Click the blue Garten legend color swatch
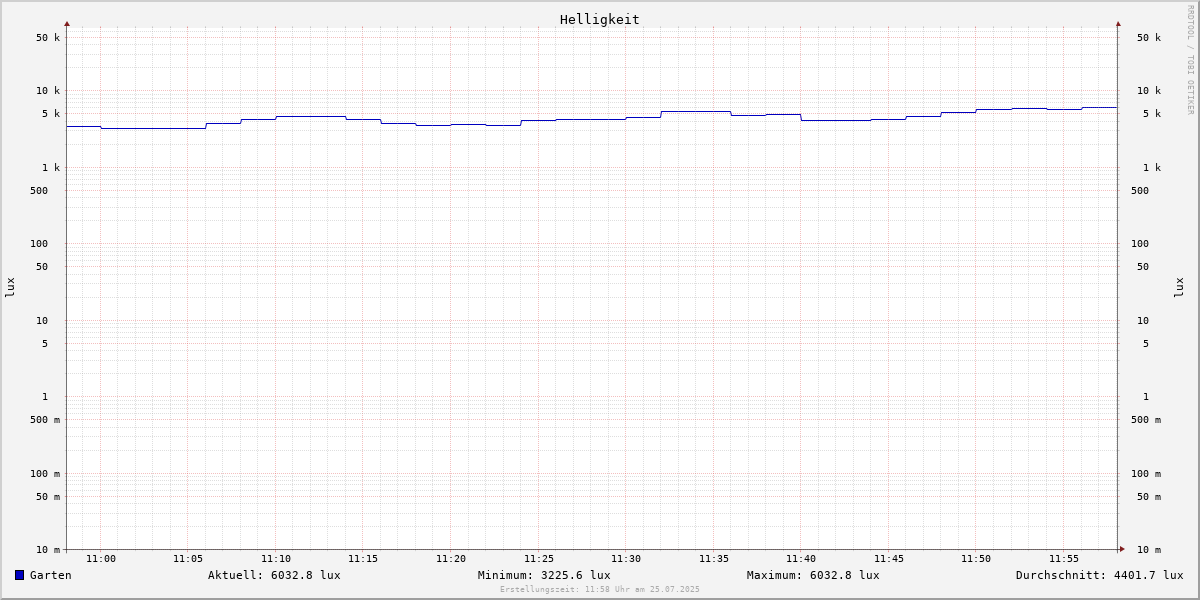The height and width of the screenshot is (600, 1200). pos(19,575)
